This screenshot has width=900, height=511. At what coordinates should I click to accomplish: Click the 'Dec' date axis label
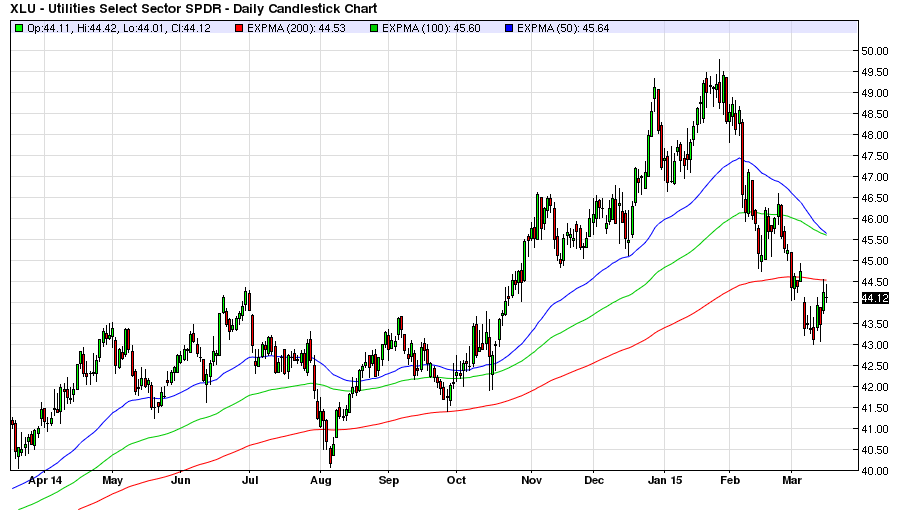click(594, 481)
